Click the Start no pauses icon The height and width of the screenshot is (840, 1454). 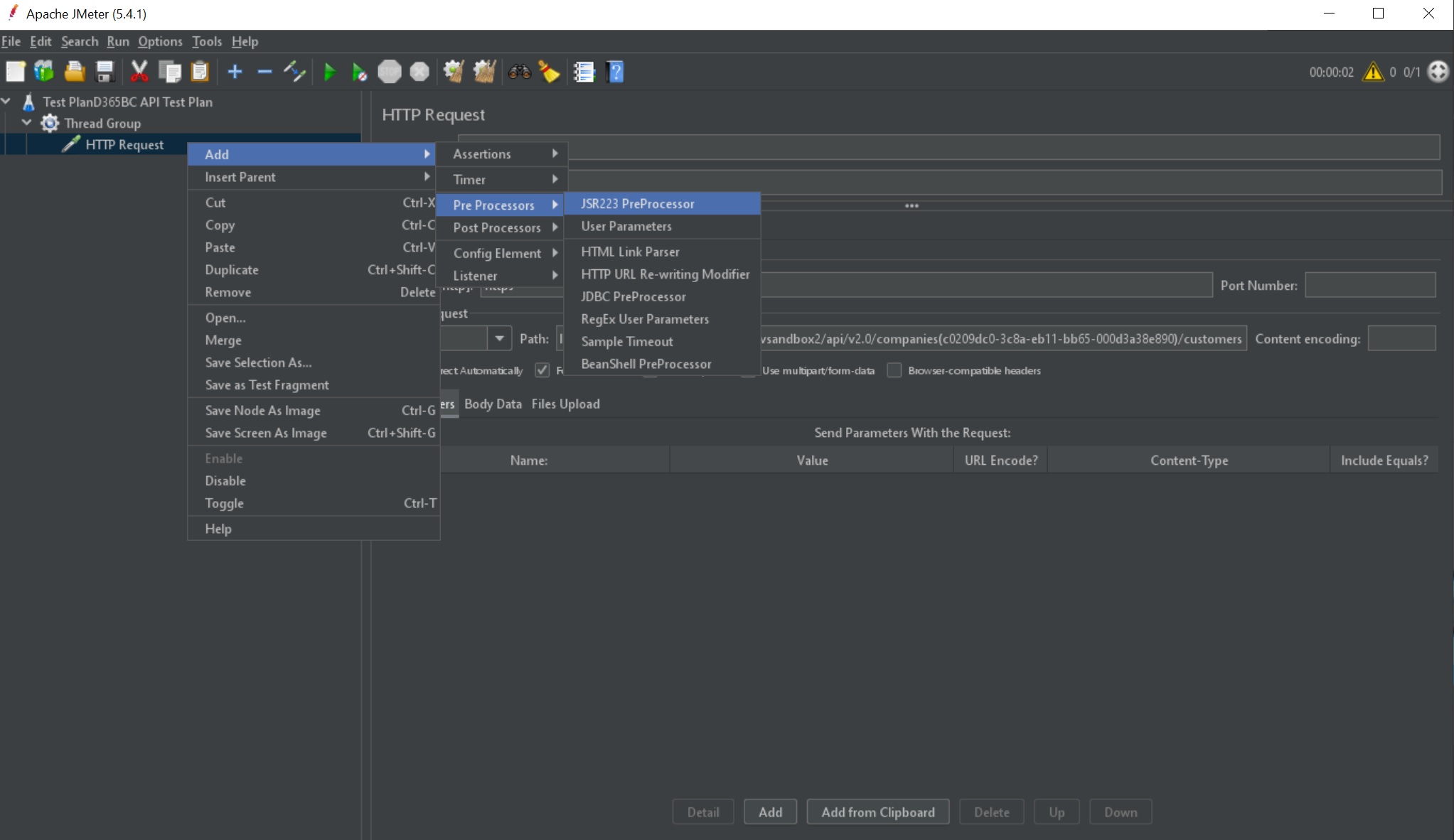(359, 72)
